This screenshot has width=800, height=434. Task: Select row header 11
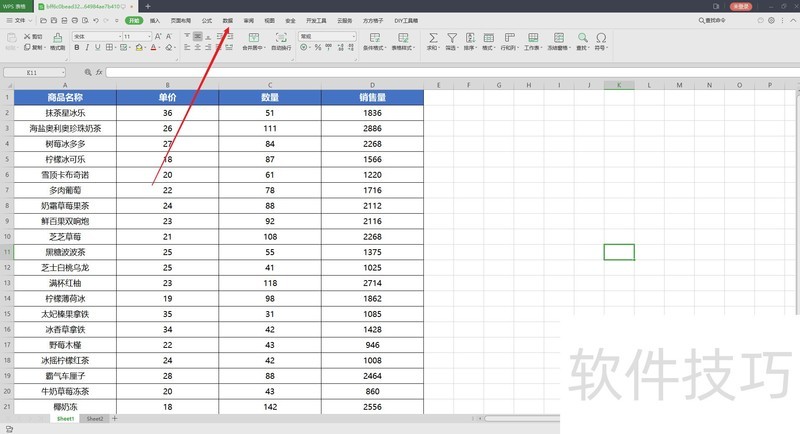(x=7, y=252)
